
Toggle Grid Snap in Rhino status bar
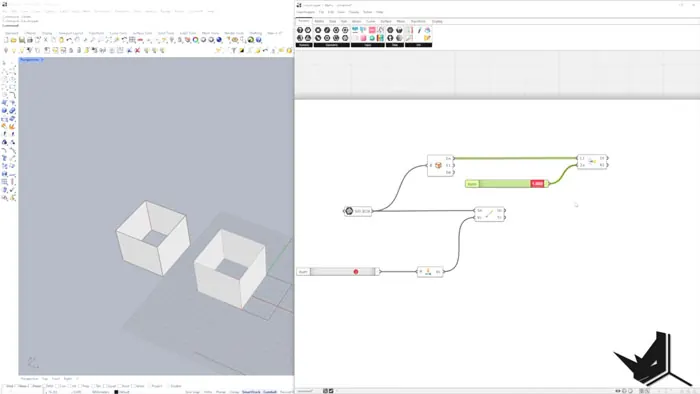[192, 392]
